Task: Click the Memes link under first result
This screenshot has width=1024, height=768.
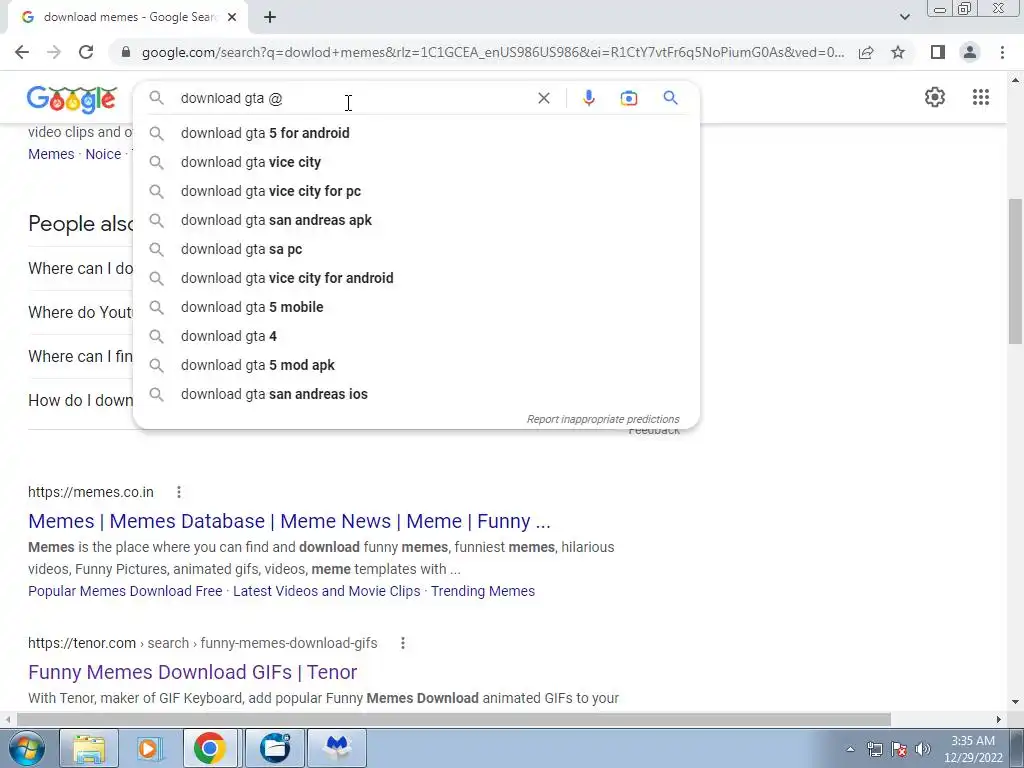Action: 51,154
